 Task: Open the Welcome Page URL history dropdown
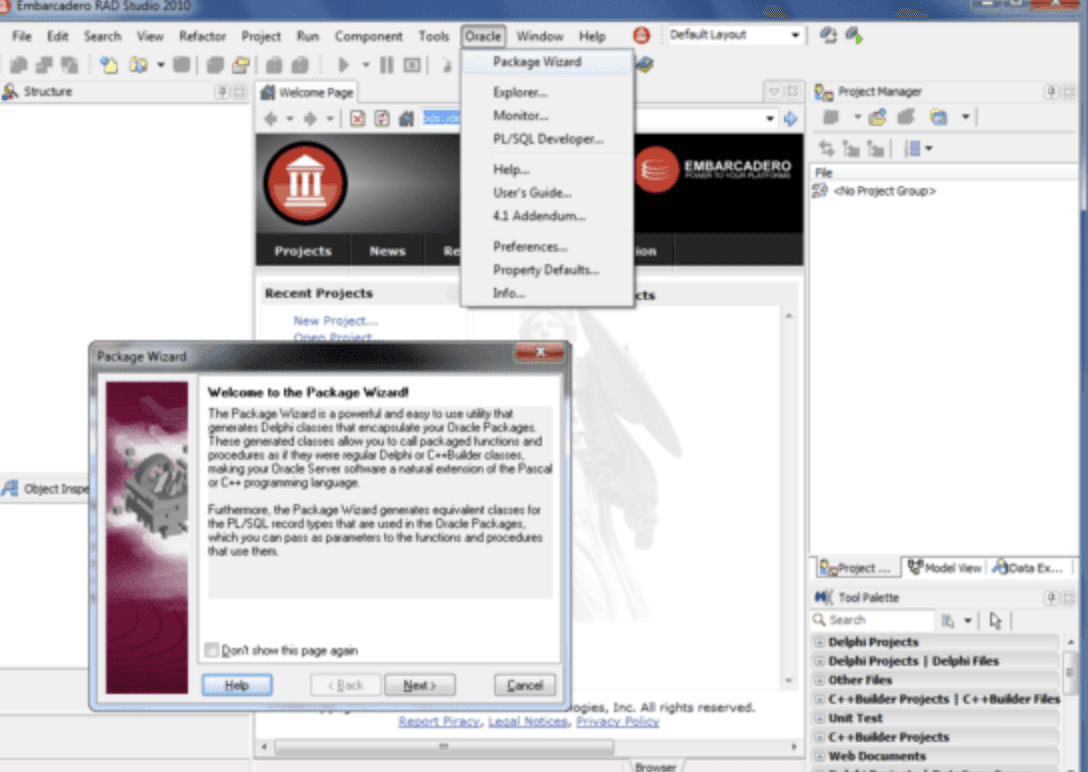[770, 119]
